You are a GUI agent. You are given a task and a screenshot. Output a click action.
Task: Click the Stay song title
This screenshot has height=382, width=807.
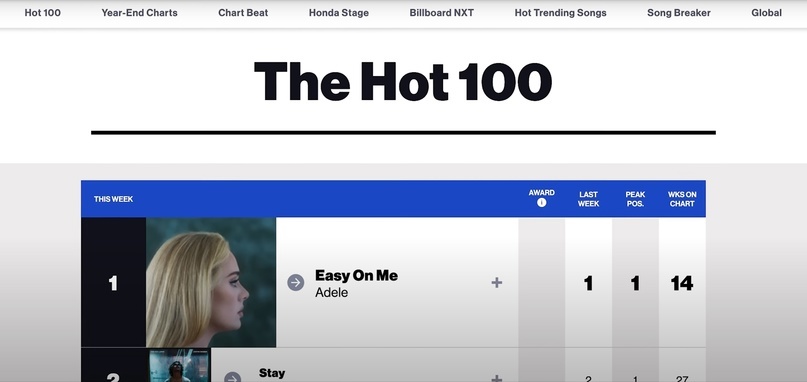(272, 373)
